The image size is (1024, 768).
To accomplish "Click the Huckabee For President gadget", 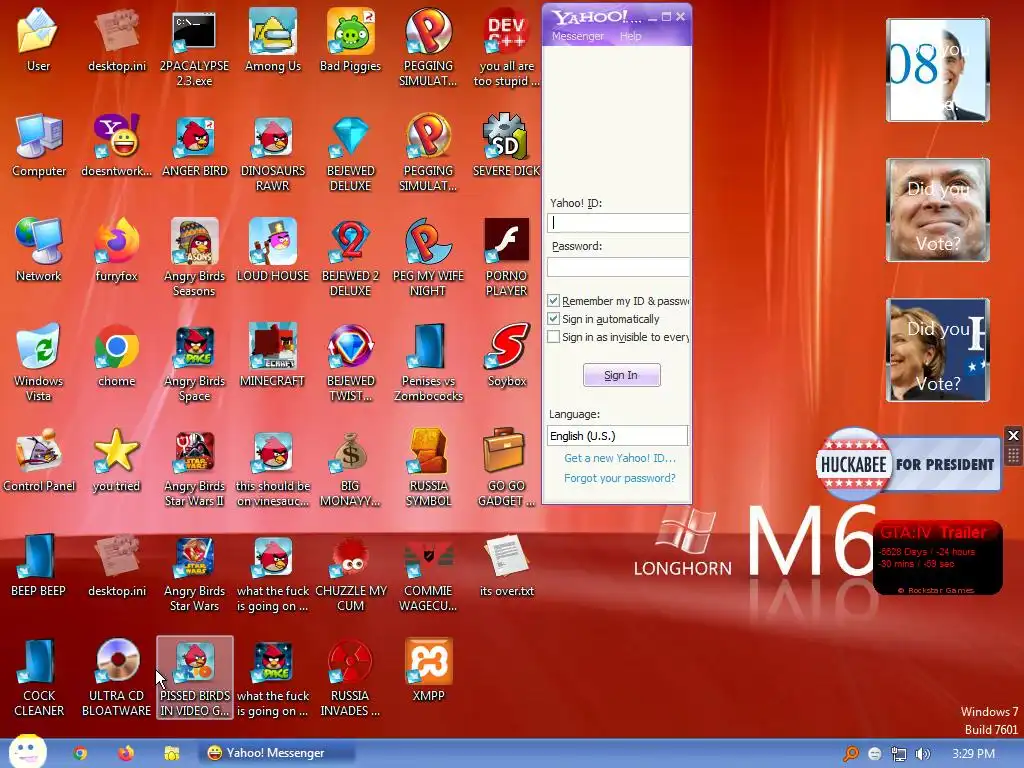I will 908,464.
